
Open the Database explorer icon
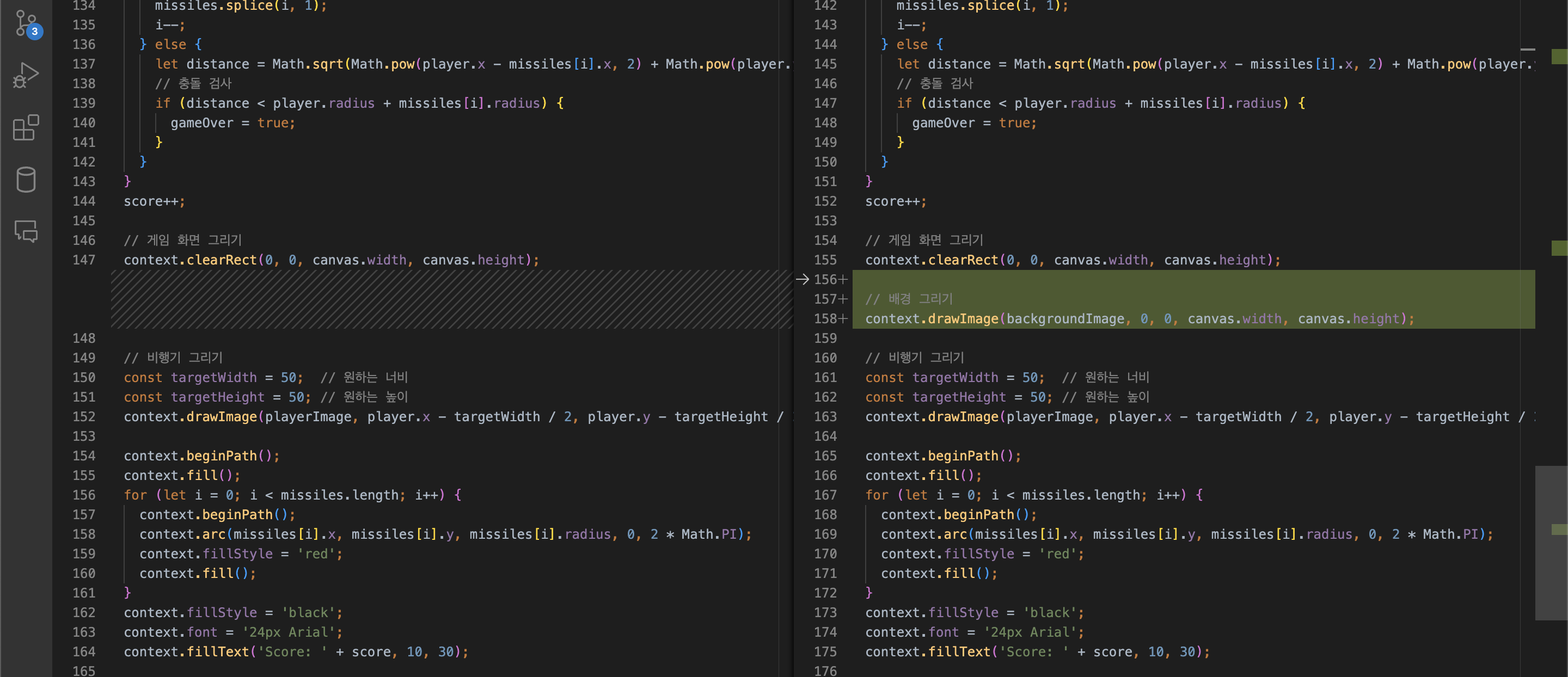coord(26,180)
